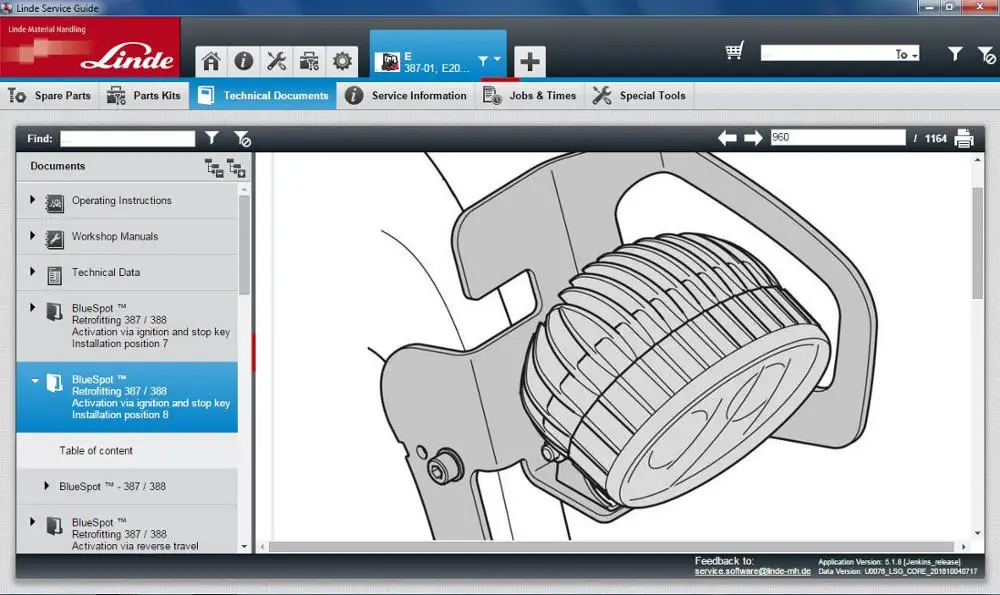Click the wrench and screwdriver tools icon
This screenshot has height=595, width=1000.
click(x=276, y=61)
